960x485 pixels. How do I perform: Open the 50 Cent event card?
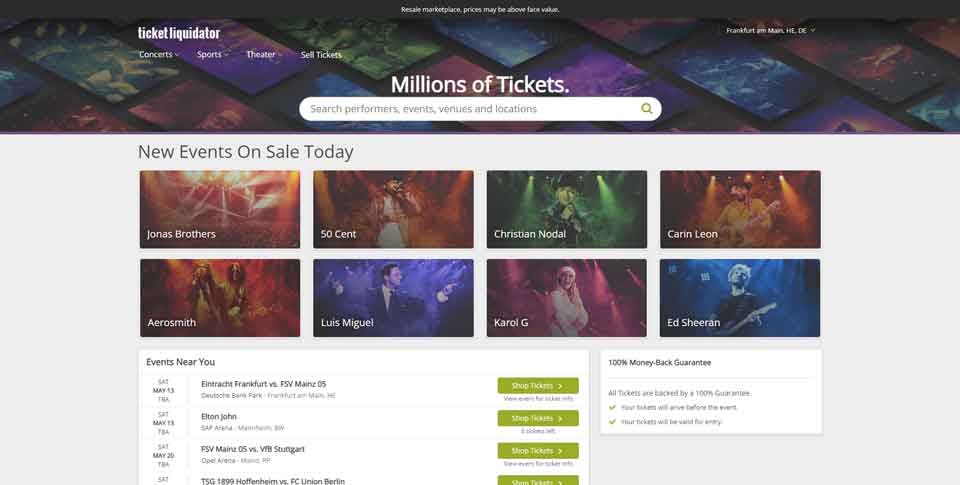[393, 209]
